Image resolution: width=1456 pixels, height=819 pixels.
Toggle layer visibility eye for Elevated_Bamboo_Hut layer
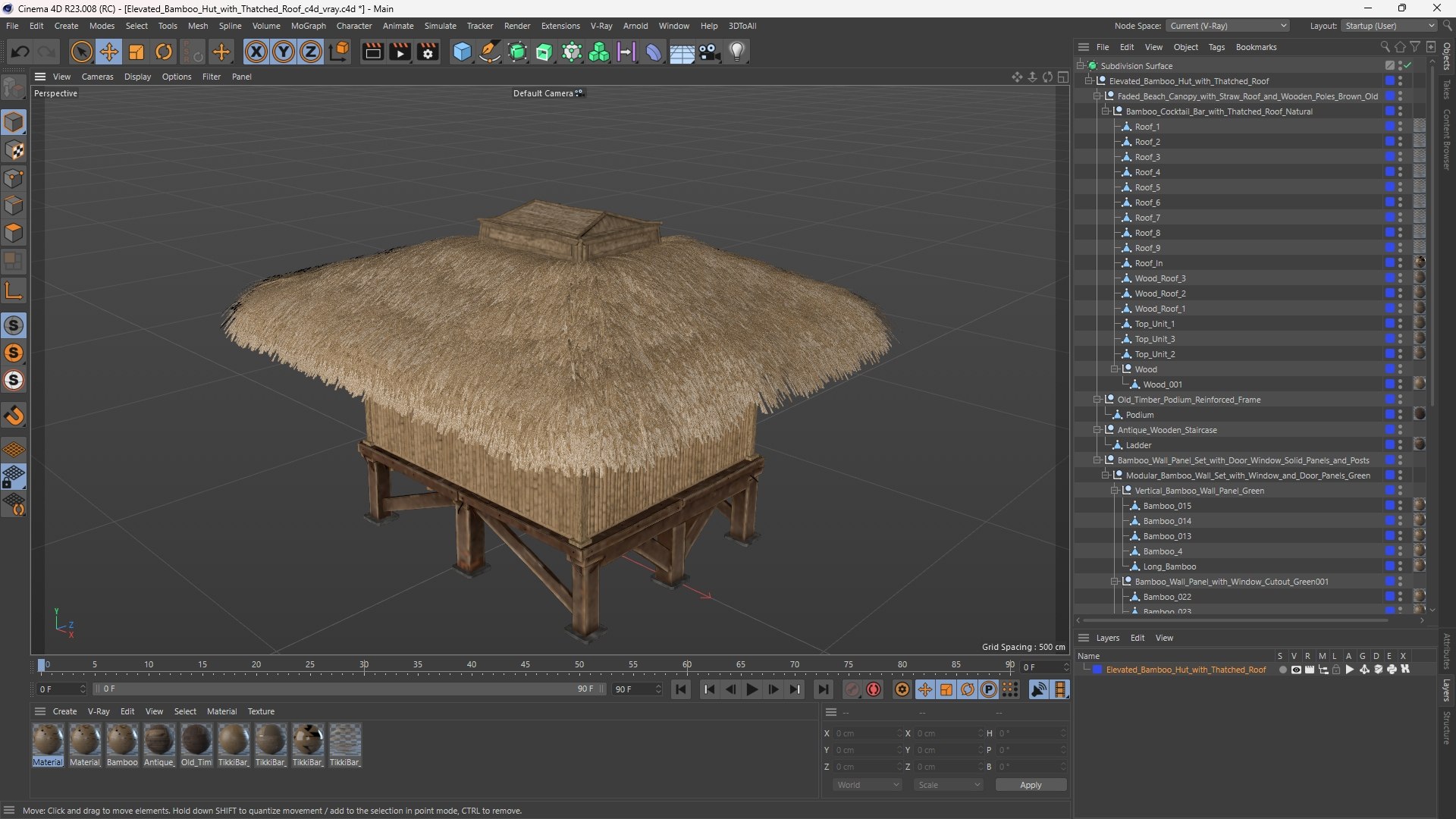[x=1296, y=670]
